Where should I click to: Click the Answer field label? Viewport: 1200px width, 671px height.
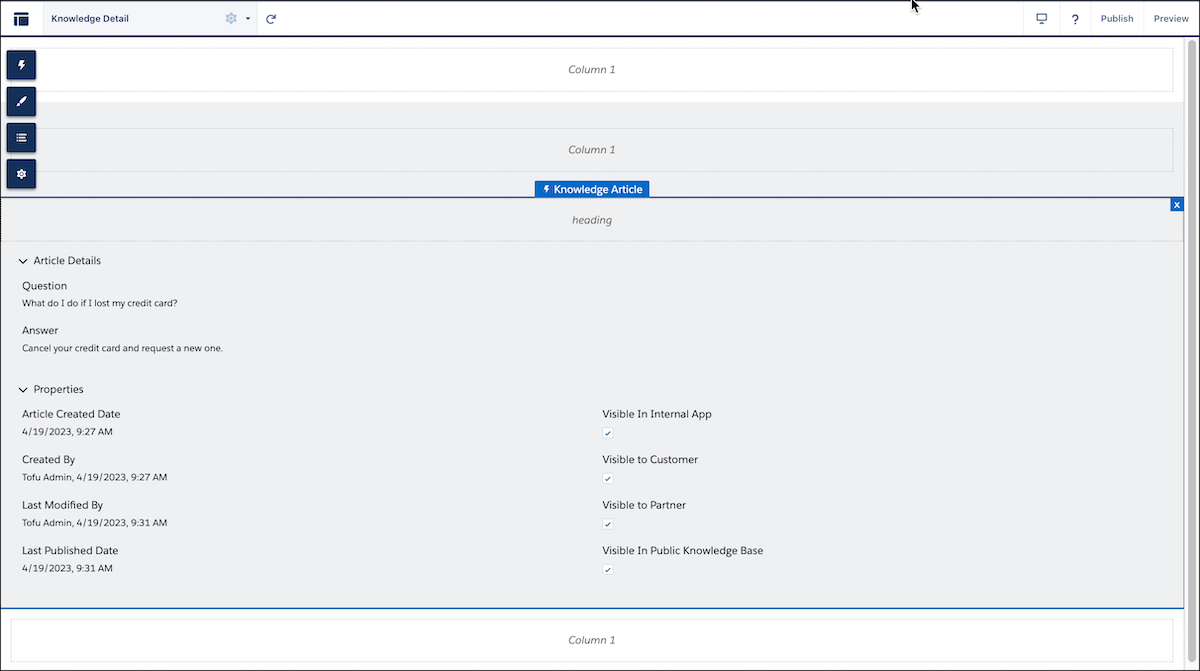(40, 330)
